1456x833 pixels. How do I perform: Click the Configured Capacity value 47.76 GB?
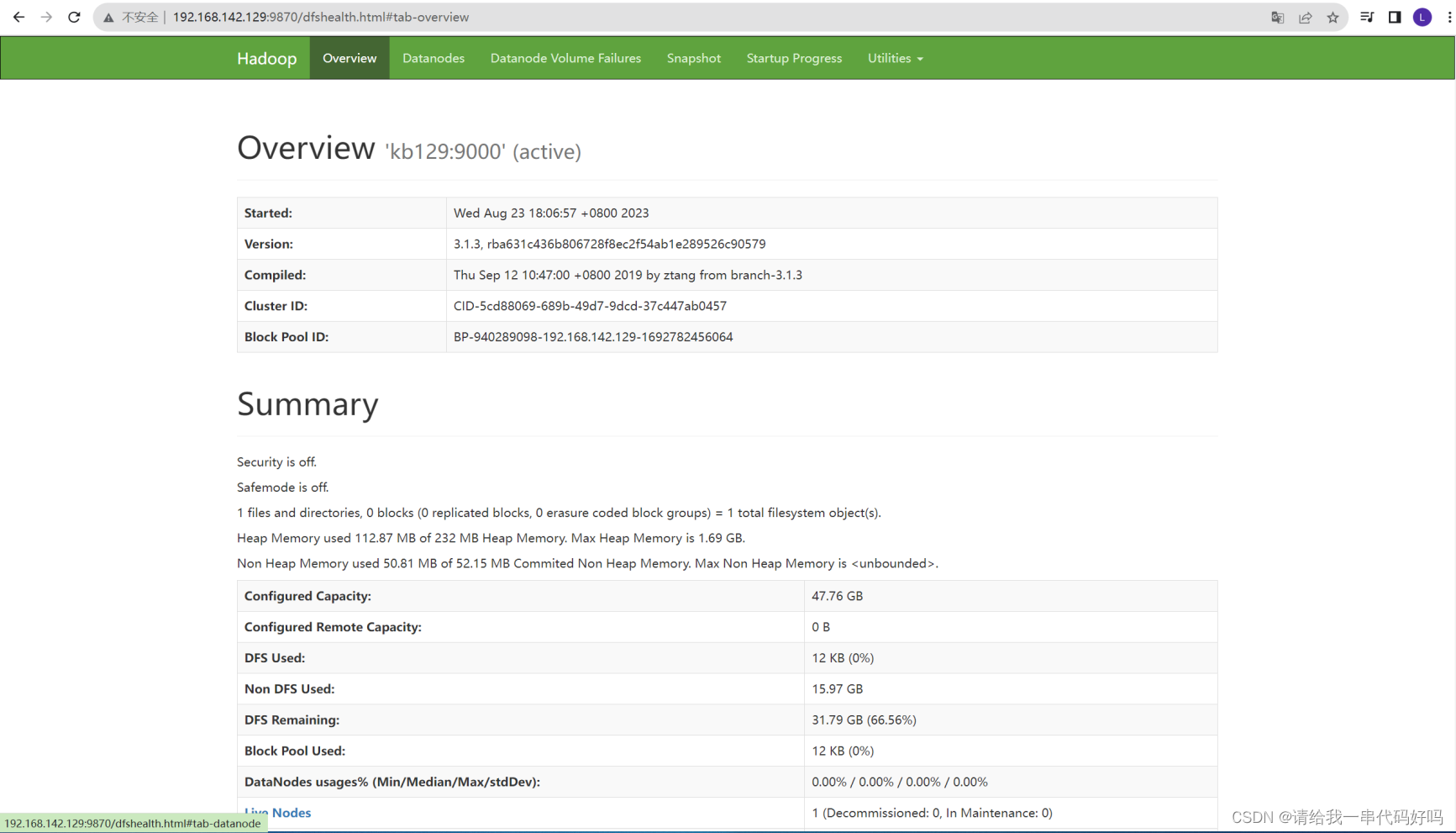[x=837, y=596]
